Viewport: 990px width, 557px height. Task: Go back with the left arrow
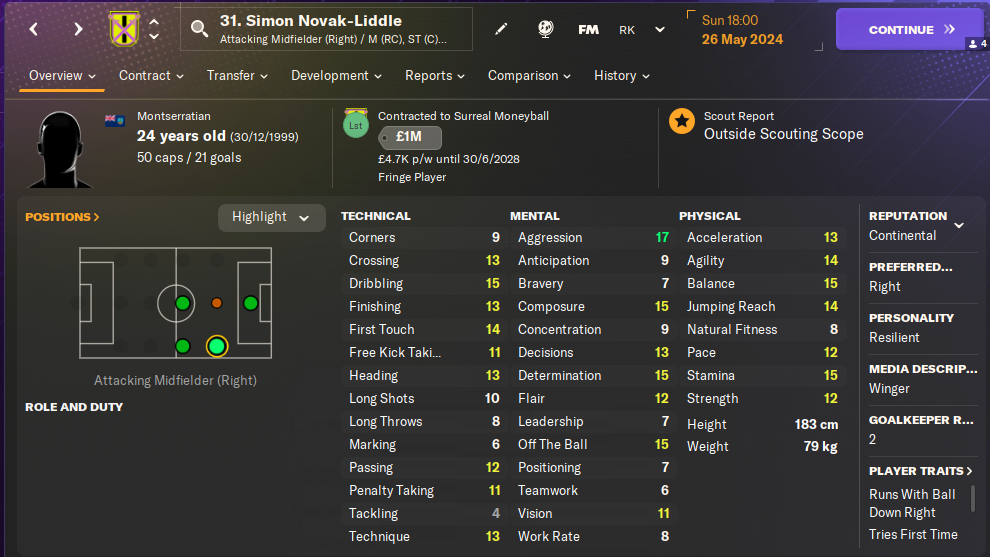click(x=34, y=30)
